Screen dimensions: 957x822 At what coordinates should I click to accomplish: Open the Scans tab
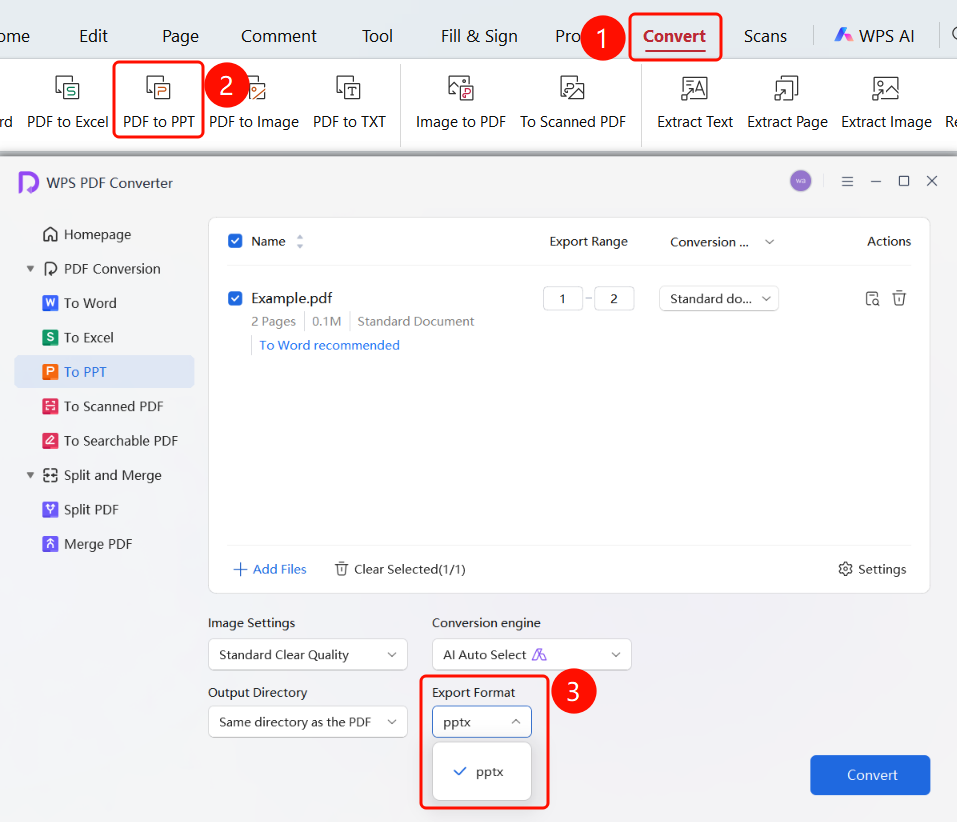765,36
